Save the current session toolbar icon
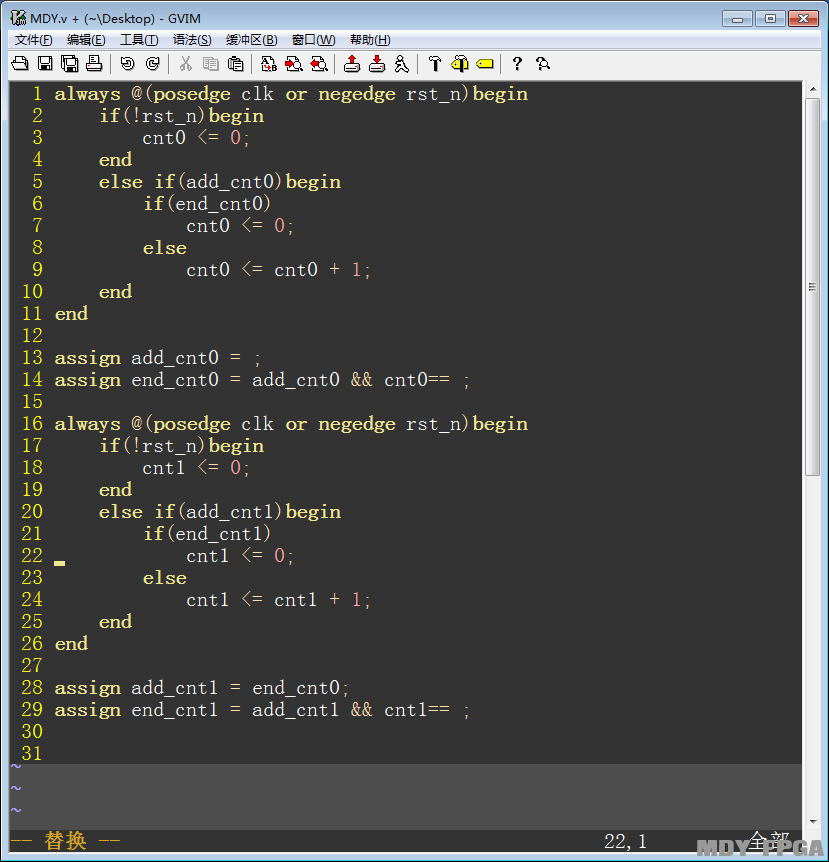 point(377,64)
